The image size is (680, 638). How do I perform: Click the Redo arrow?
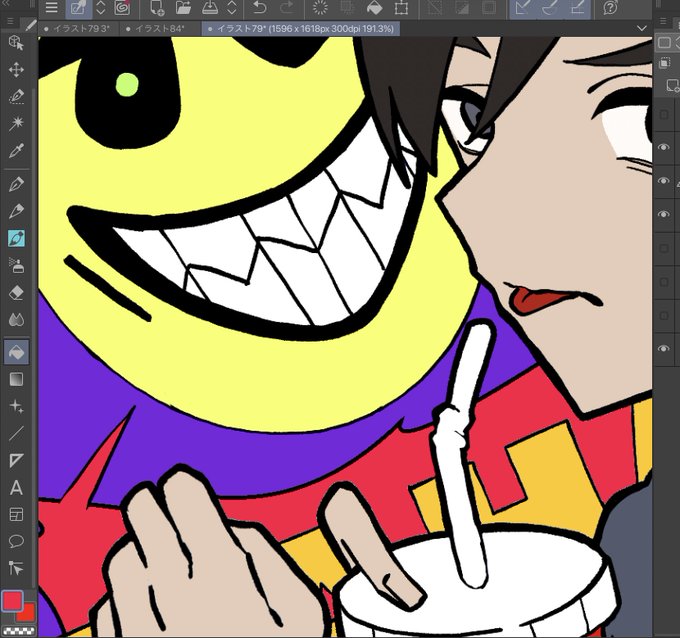coord(287,8)
